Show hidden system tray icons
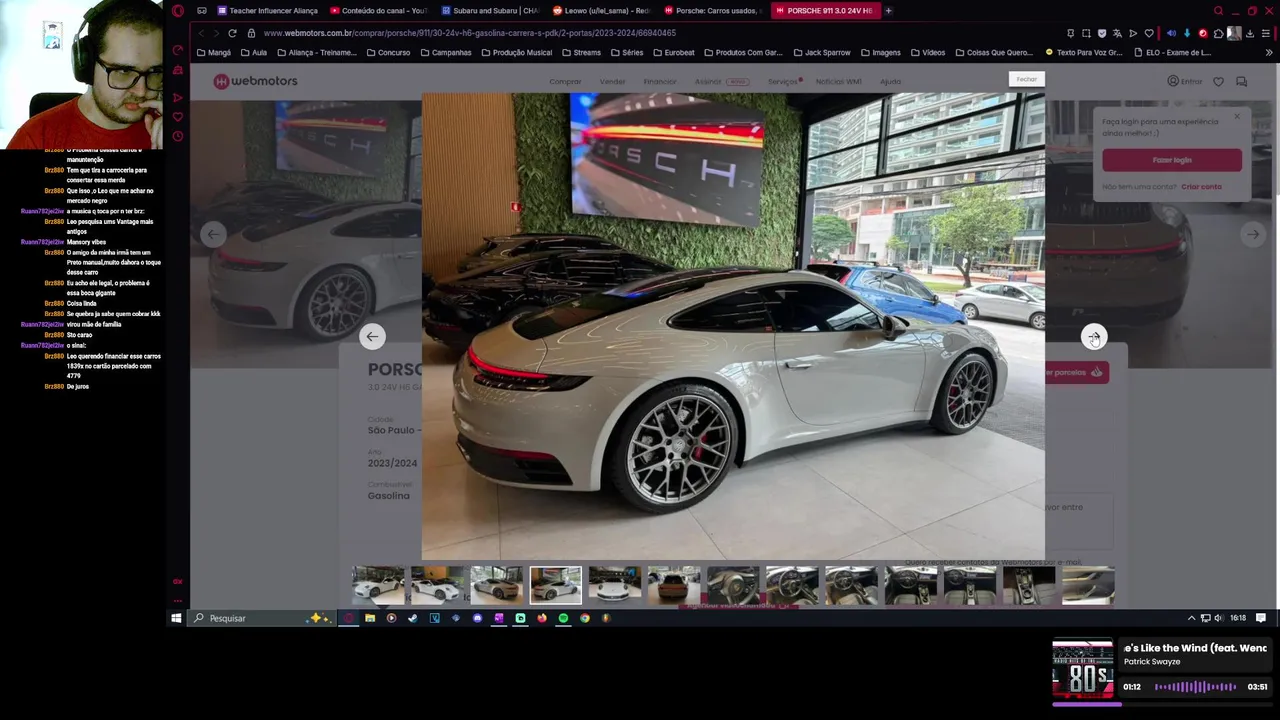 click(1191, 618)
